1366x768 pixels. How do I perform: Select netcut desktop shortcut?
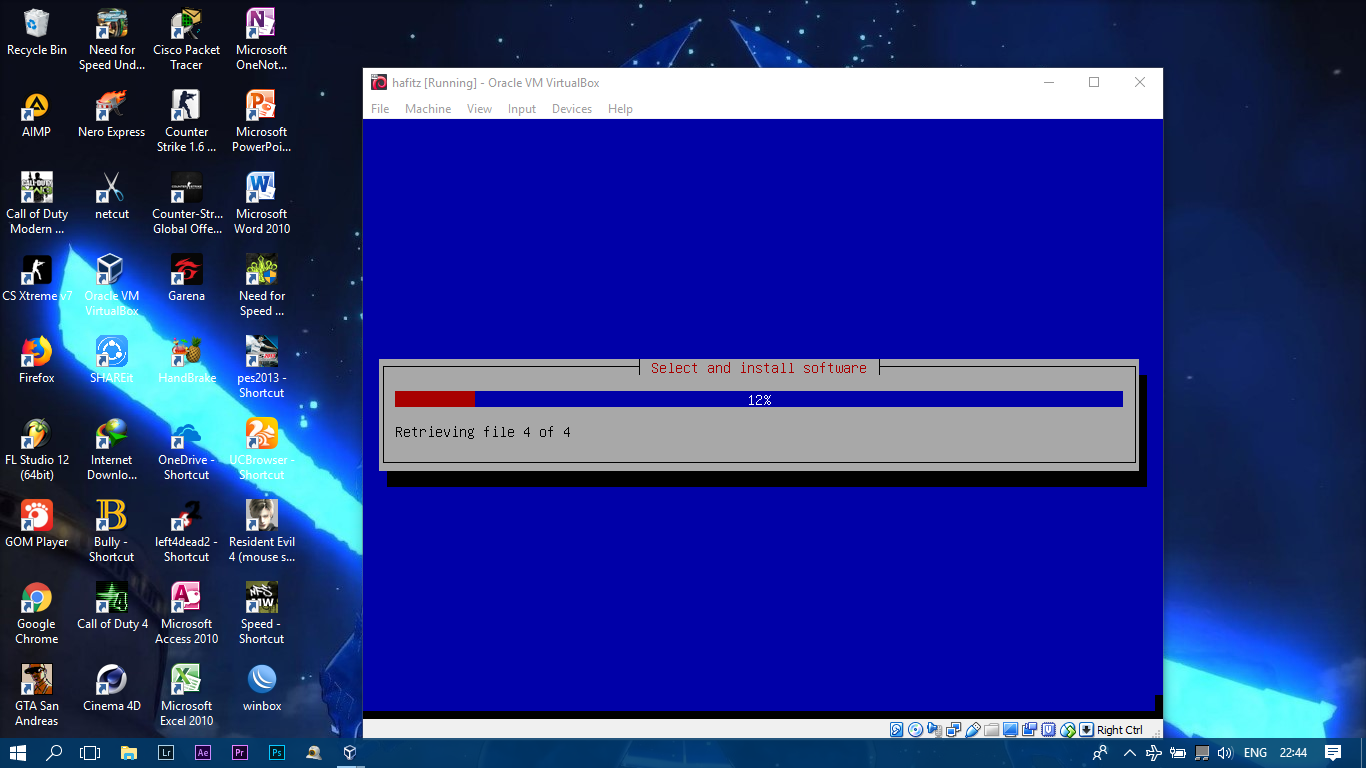tap(112, 197)
